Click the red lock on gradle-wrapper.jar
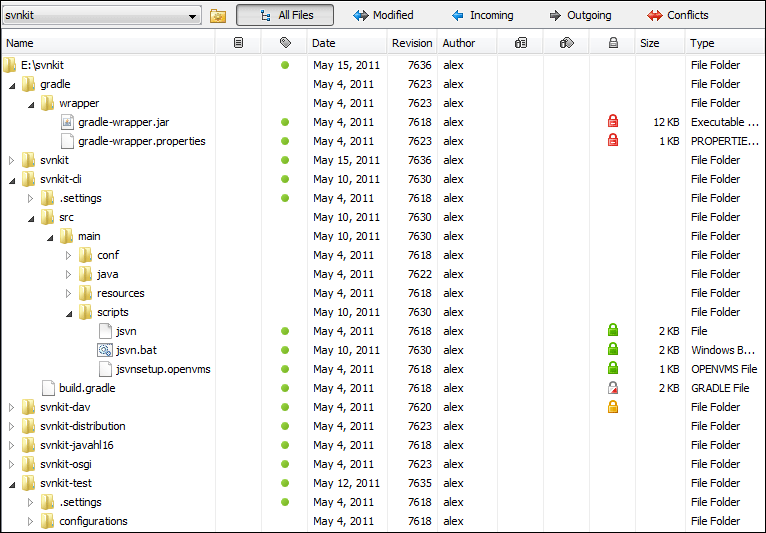Viewport: 766px width, 533px height. pyautogui.click(x=613, y=122)
